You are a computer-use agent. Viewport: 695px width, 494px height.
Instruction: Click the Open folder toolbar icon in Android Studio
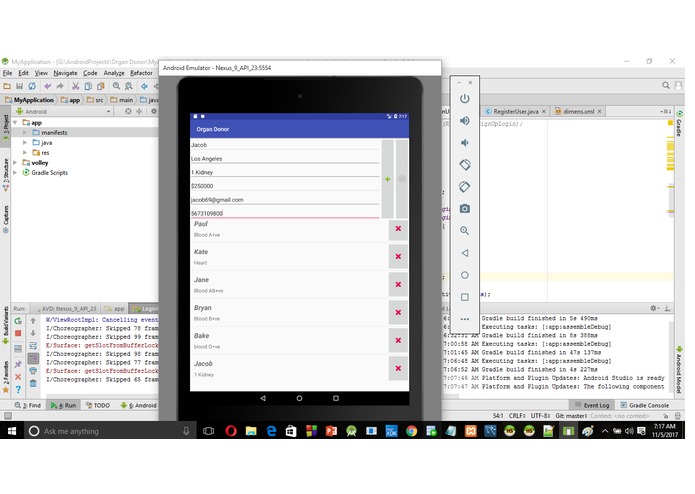[x=7, y=86]
